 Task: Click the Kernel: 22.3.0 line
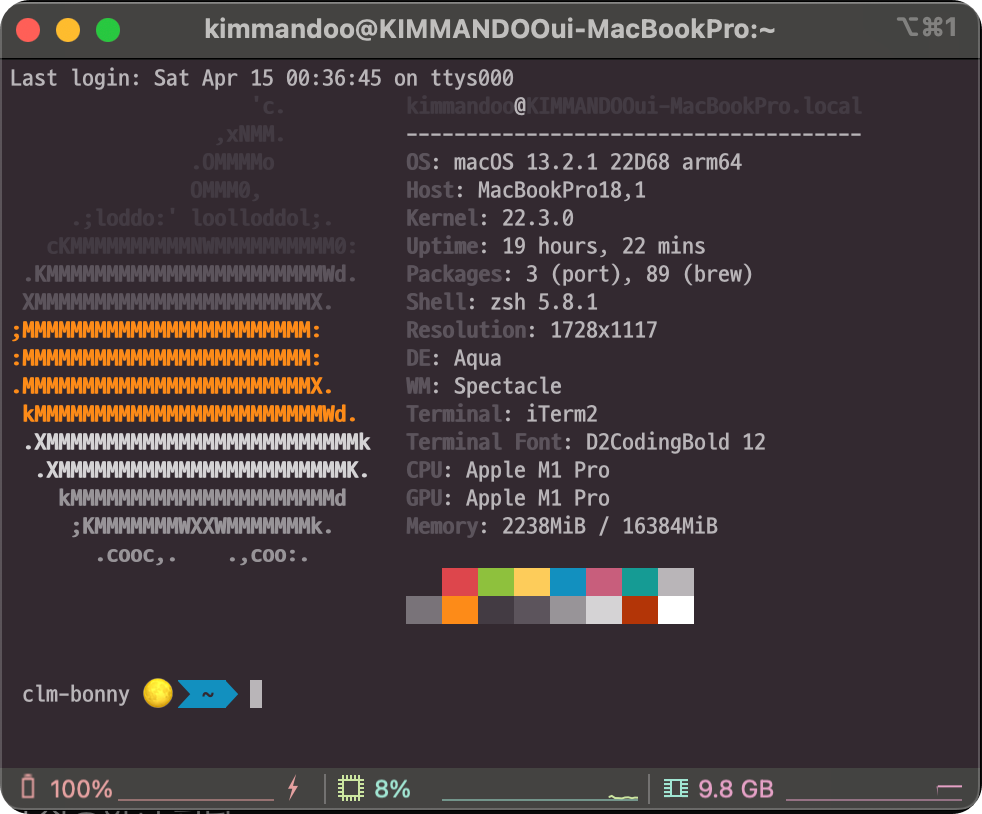(x=490, y=218)
